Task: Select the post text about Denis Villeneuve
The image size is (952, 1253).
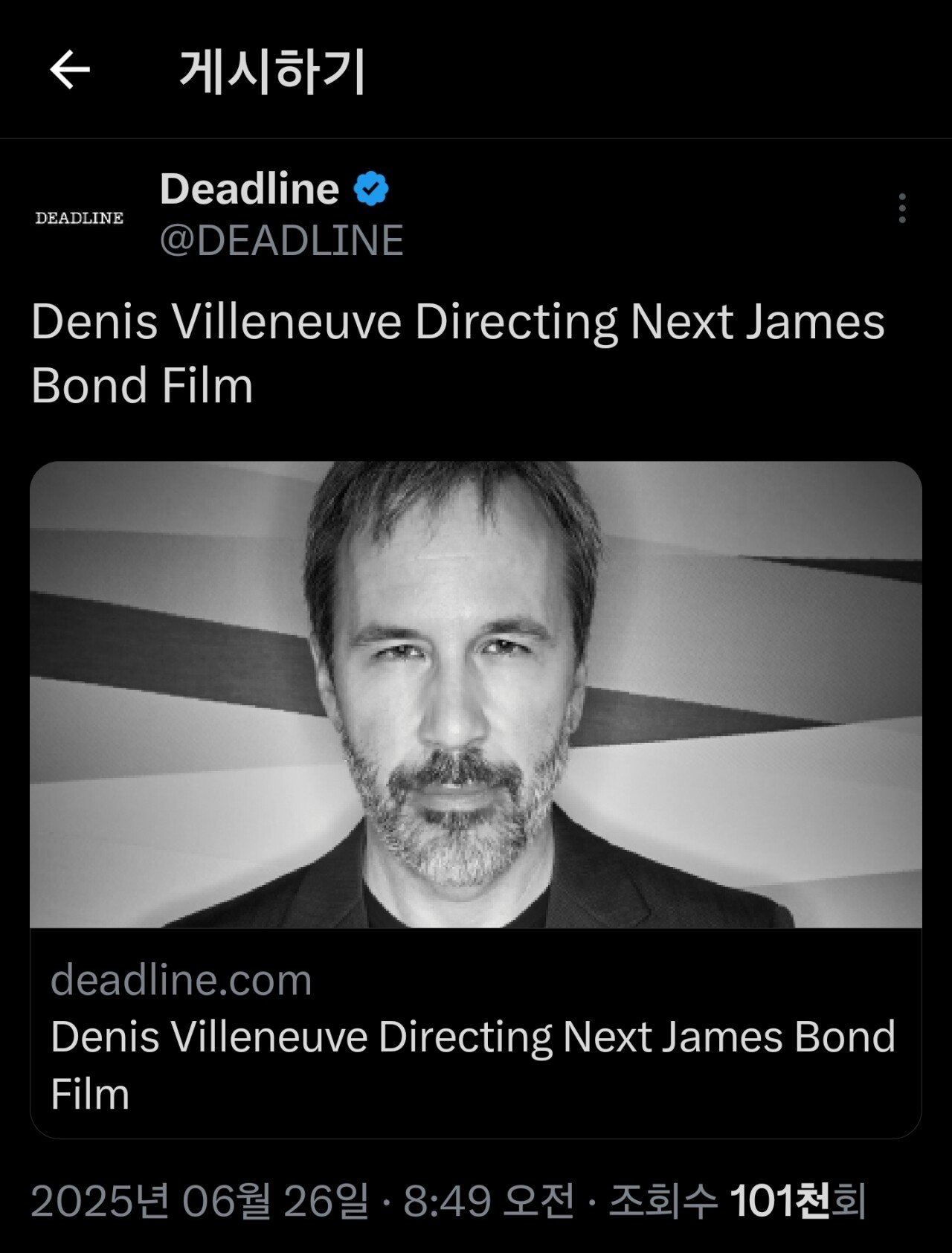Action: click(x=458, y=354)
